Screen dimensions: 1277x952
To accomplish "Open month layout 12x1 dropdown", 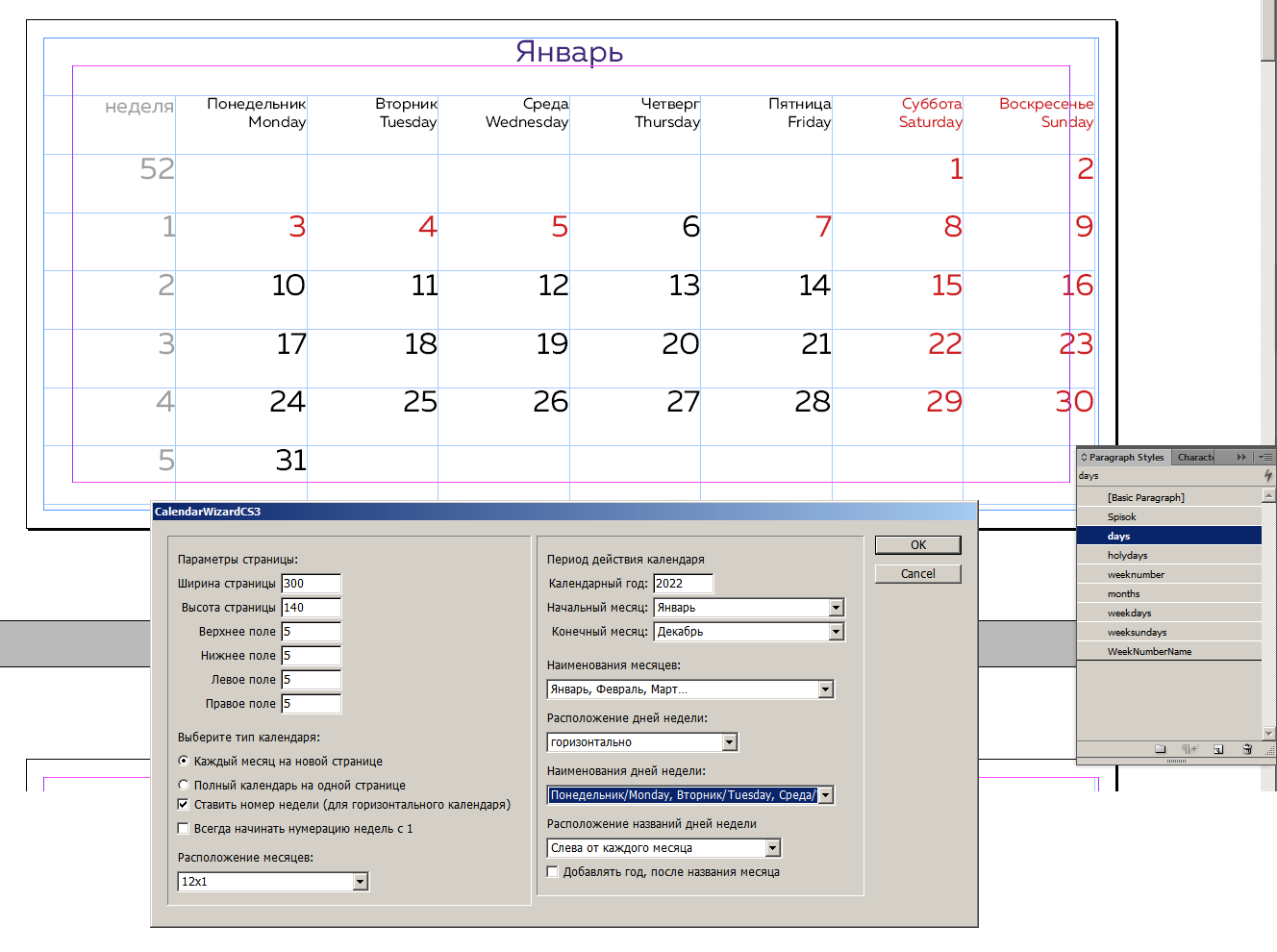I will tap(360, 882).
